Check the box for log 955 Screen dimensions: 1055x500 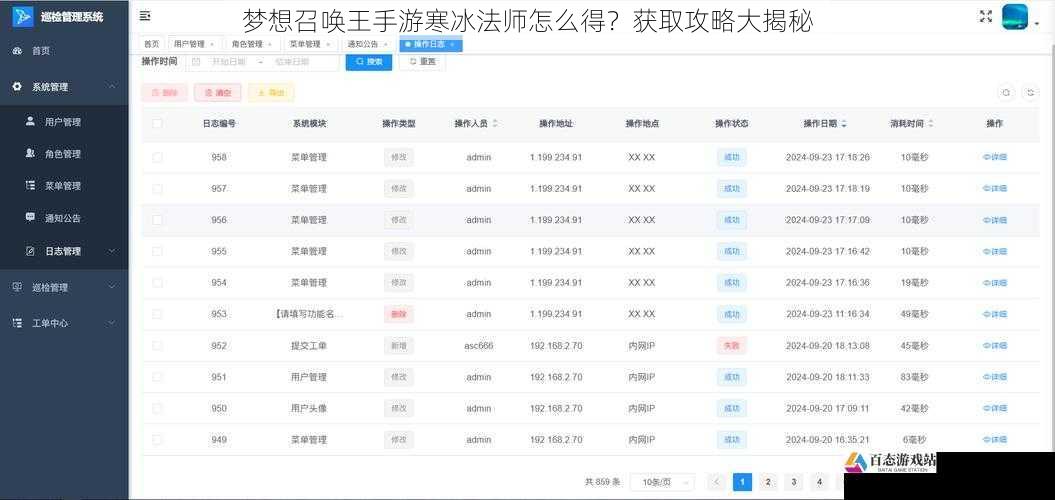157,252
